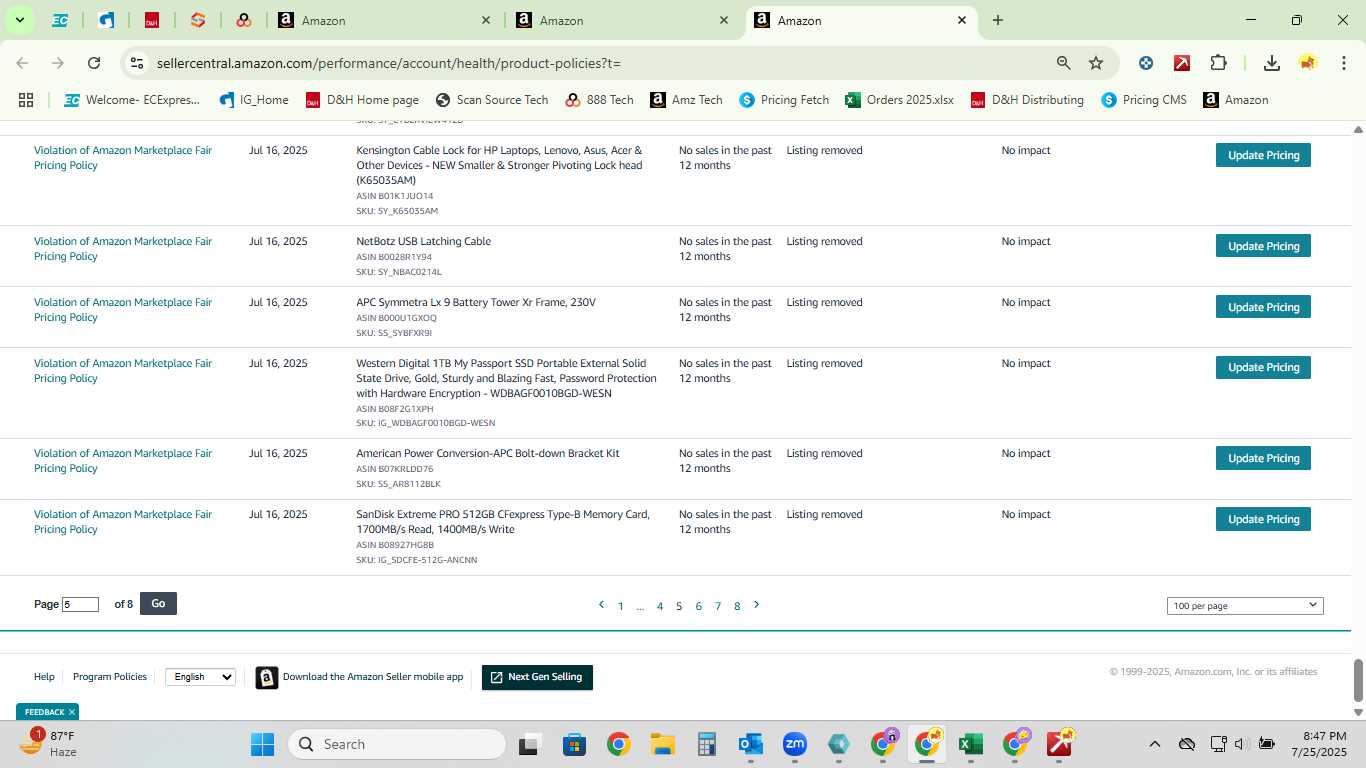Reload the Seller Central page
Image resolution: width=1366 pixels, height=768 pixels.
pyautogui.click(x=94, y=63)
